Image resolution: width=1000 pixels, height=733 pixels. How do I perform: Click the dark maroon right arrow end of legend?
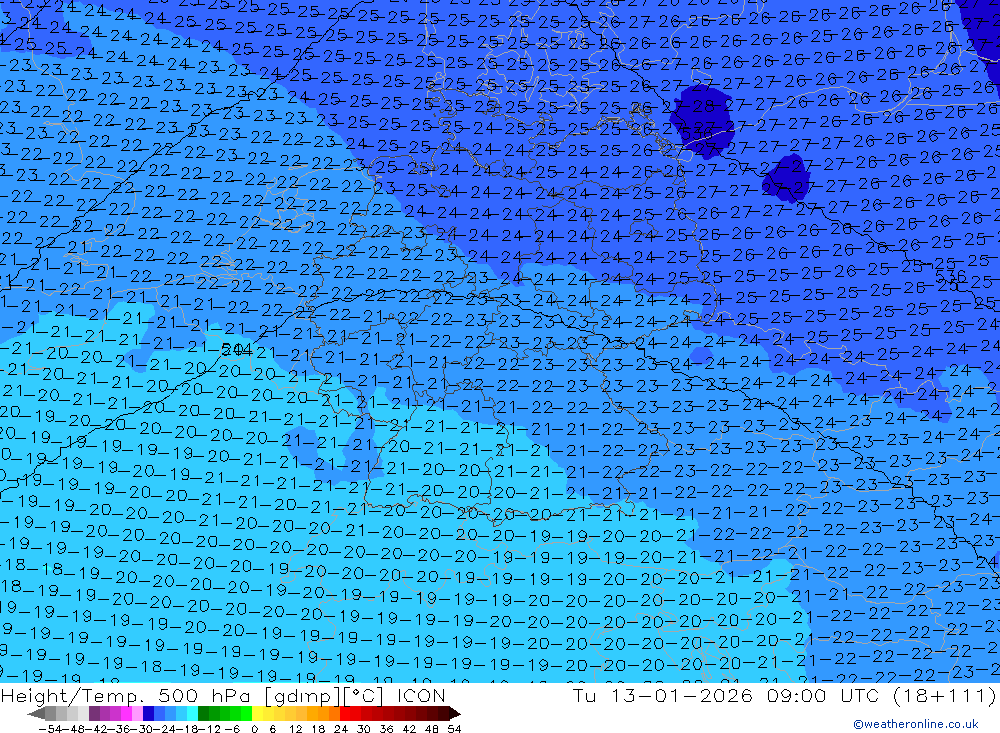[x=455, y=713]
